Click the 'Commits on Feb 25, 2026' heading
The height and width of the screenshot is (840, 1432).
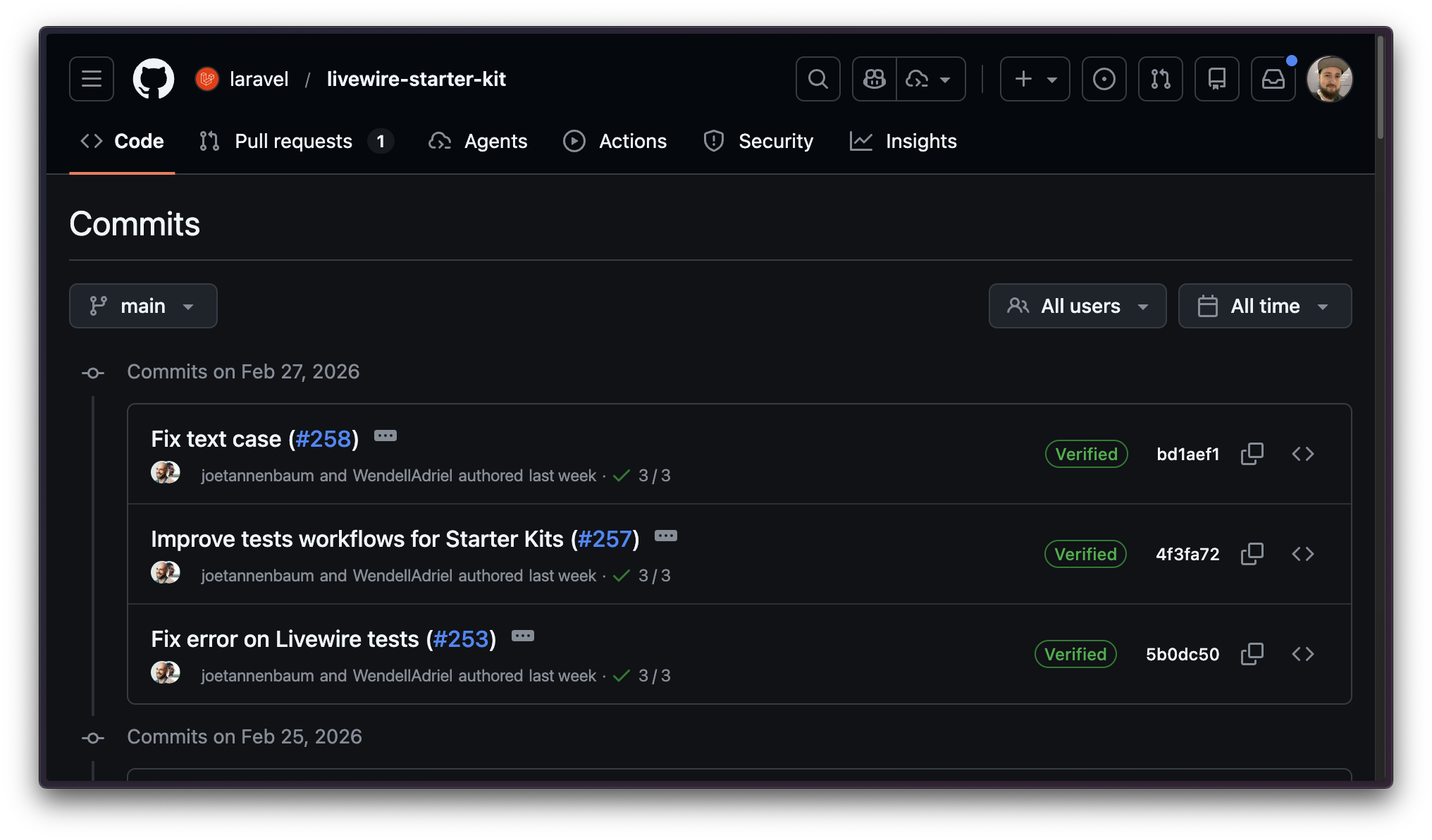[x=245, y=736]
